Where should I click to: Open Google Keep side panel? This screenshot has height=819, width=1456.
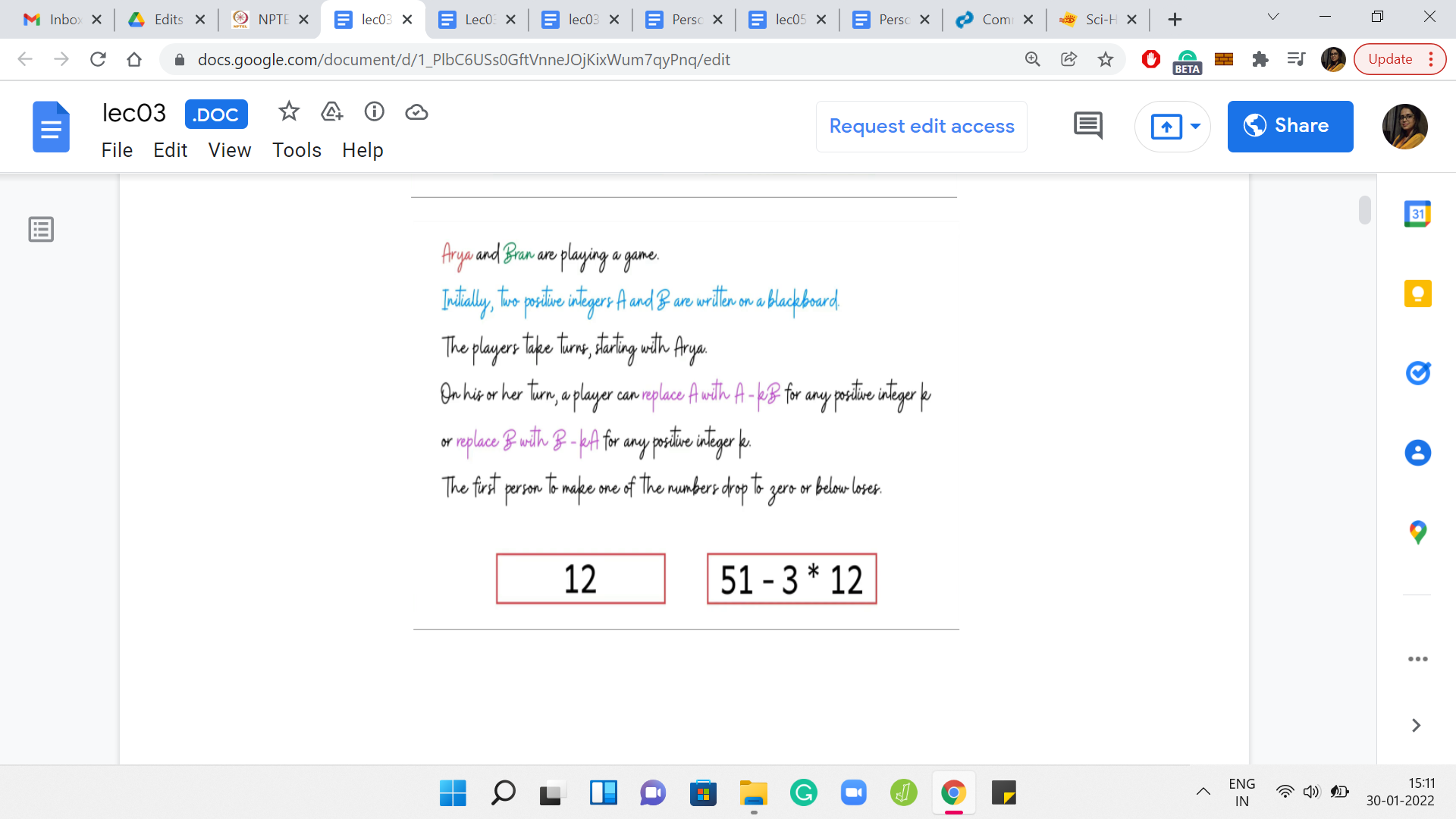[x=1417, y=294]
